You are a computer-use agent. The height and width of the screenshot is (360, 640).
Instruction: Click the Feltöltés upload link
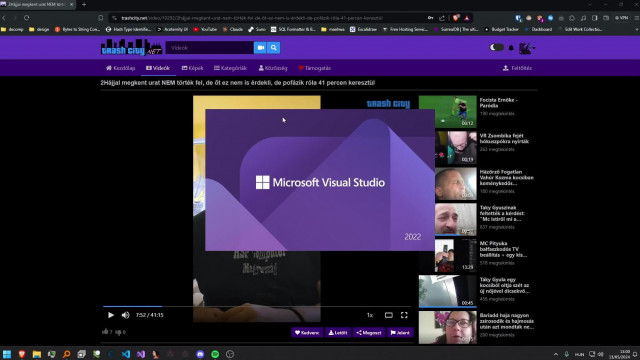click(517, 68)
